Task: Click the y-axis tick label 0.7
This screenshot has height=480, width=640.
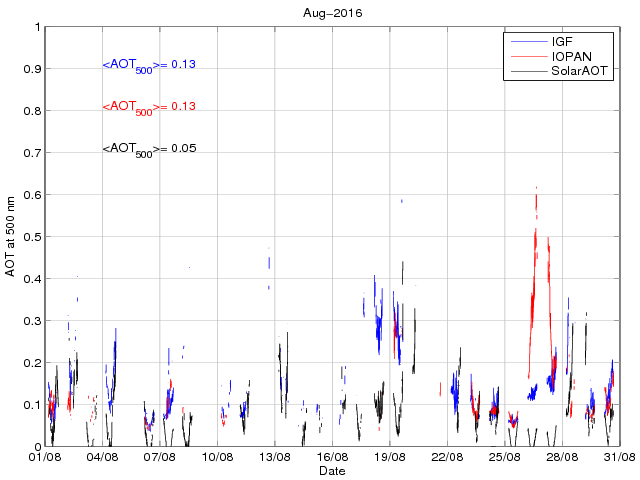Action: (x=32, y=153)
